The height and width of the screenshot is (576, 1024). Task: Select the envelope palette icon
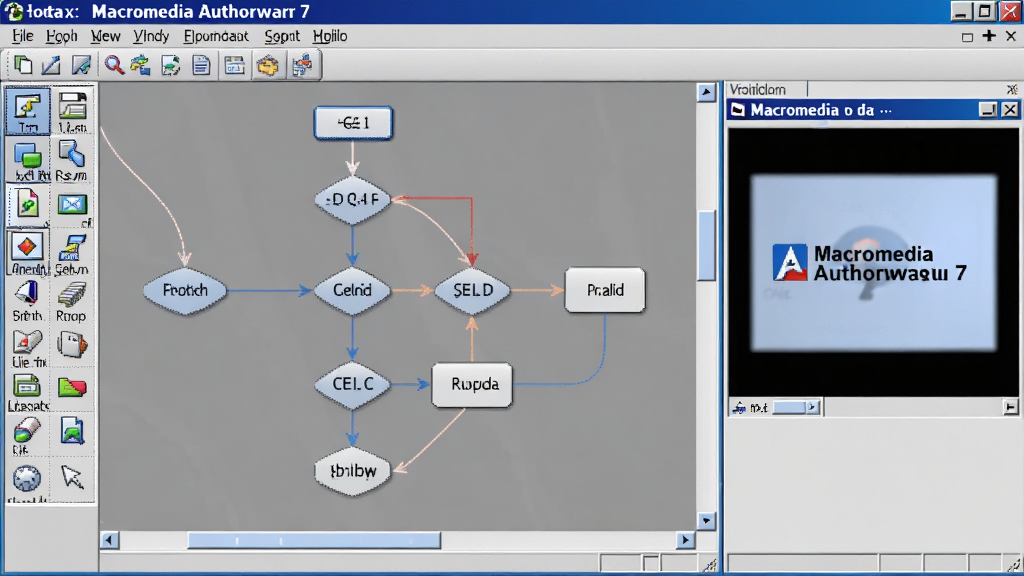(x=72, y=204)
